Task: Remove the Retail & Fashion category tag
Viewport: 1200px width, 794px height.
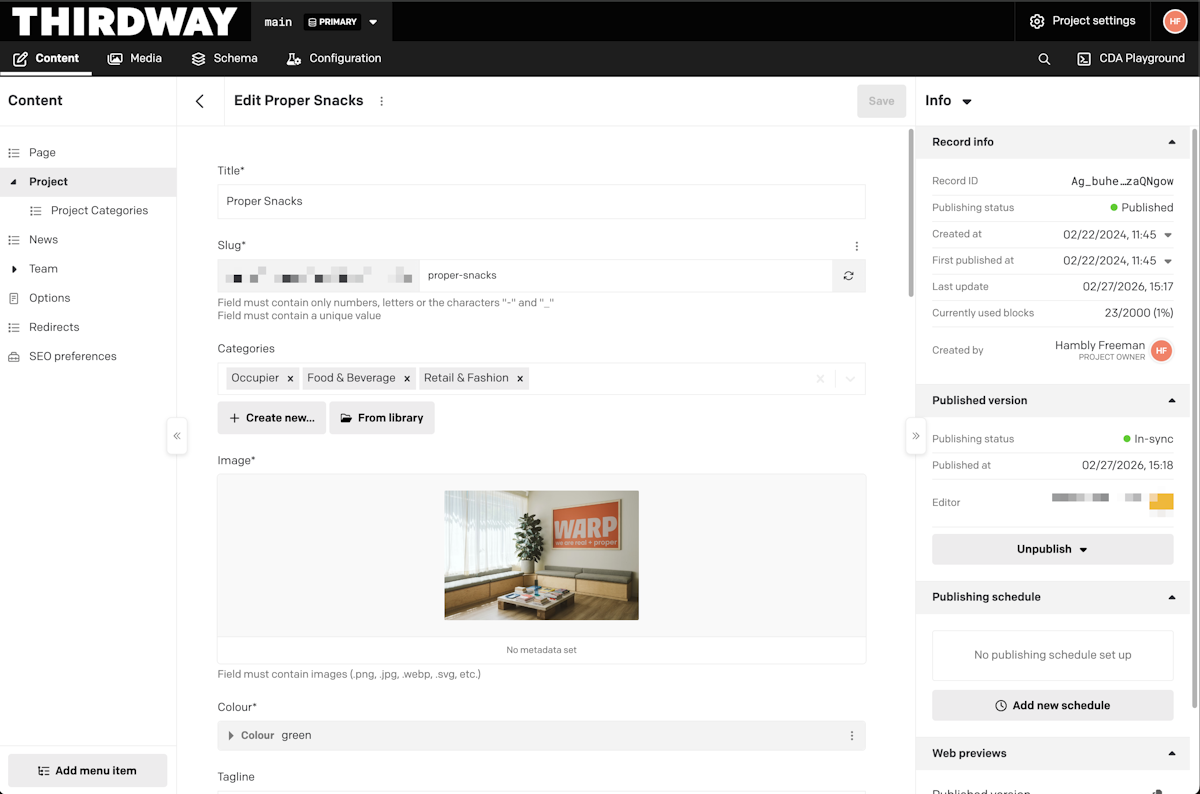Action: click(x=520, y=379)
